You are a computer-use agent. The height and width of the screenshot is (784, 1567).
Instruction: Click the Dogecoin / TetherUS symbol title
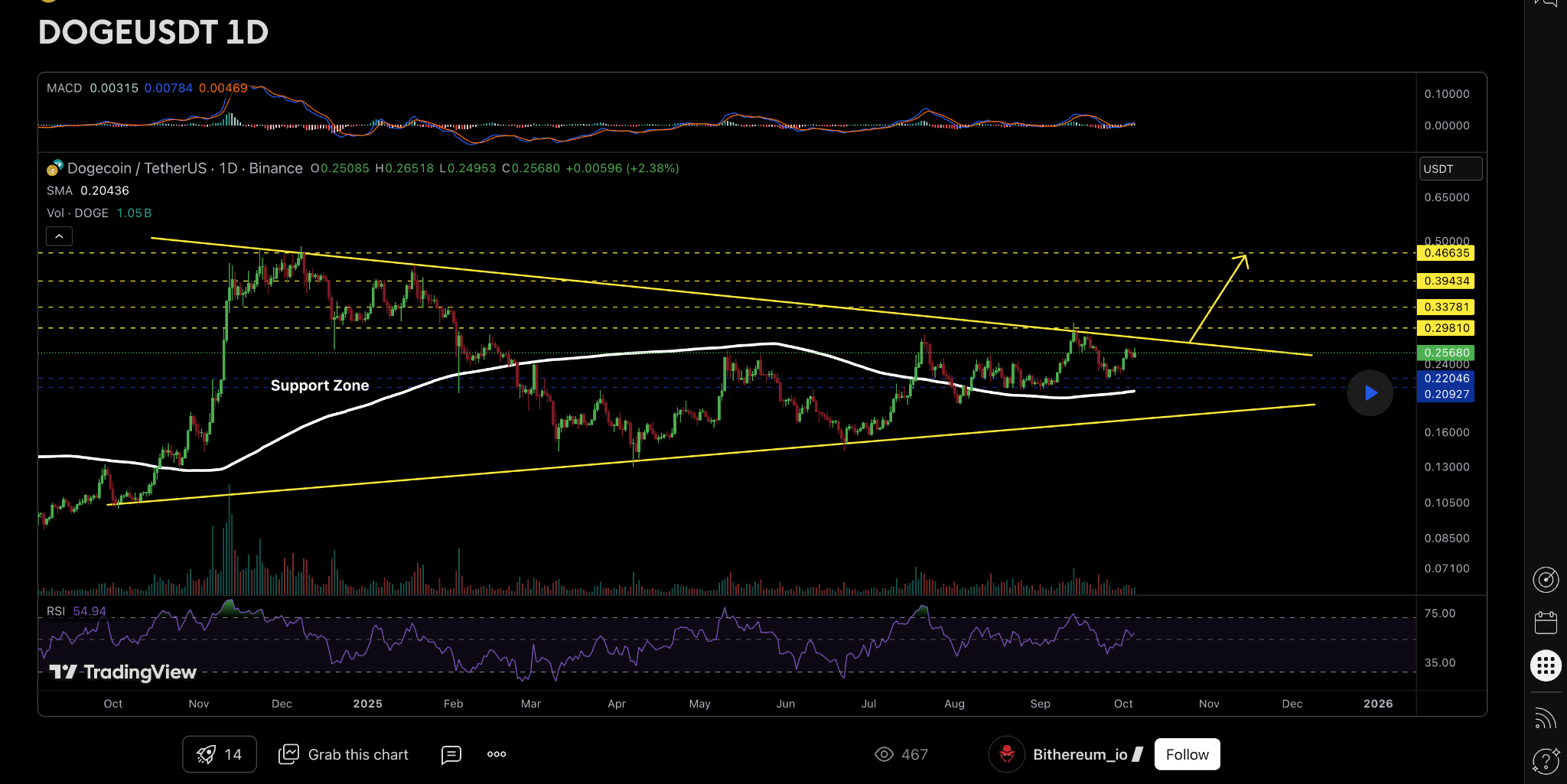184,168
